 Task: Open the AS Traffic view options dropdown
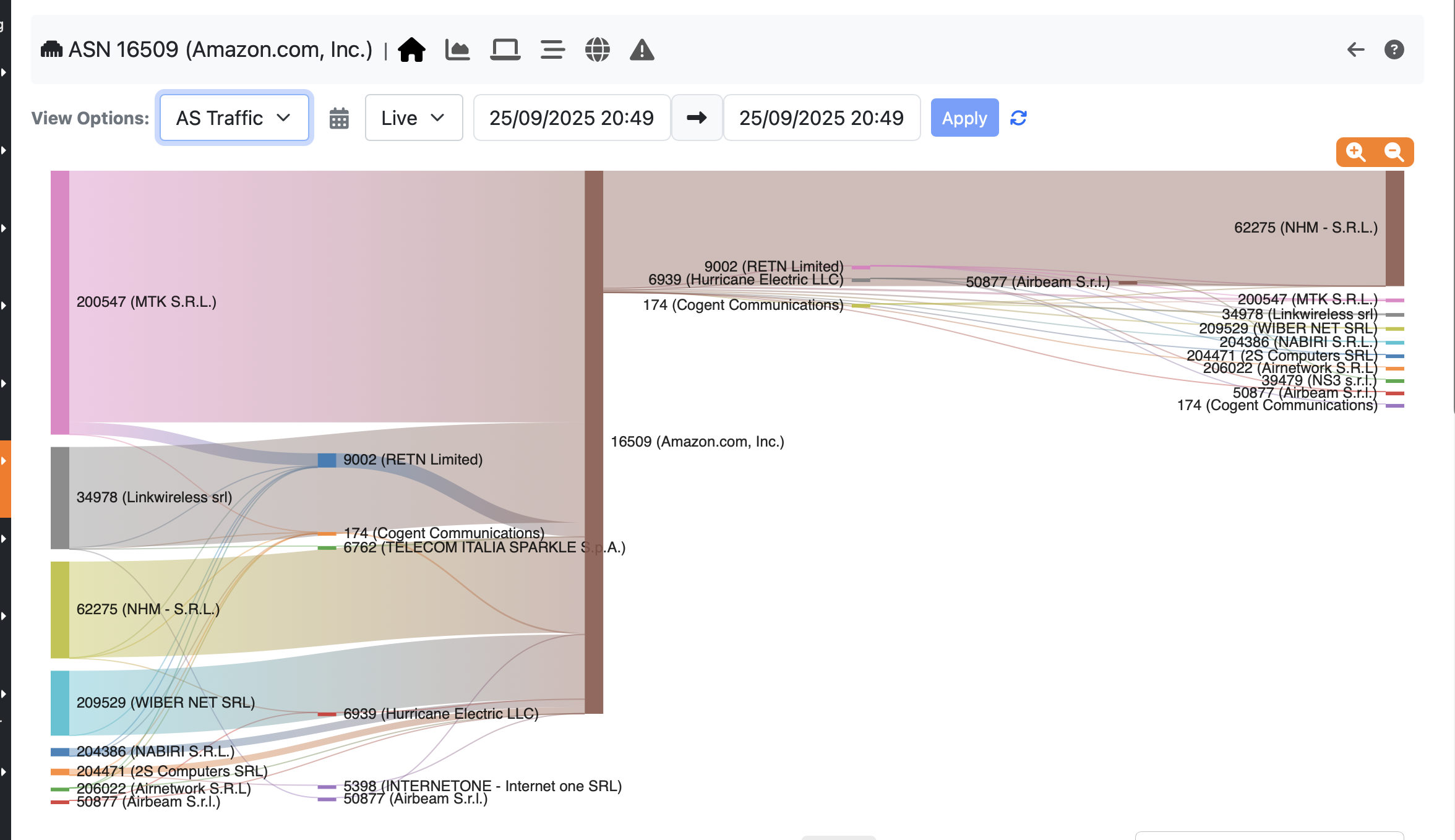[234, 118]
